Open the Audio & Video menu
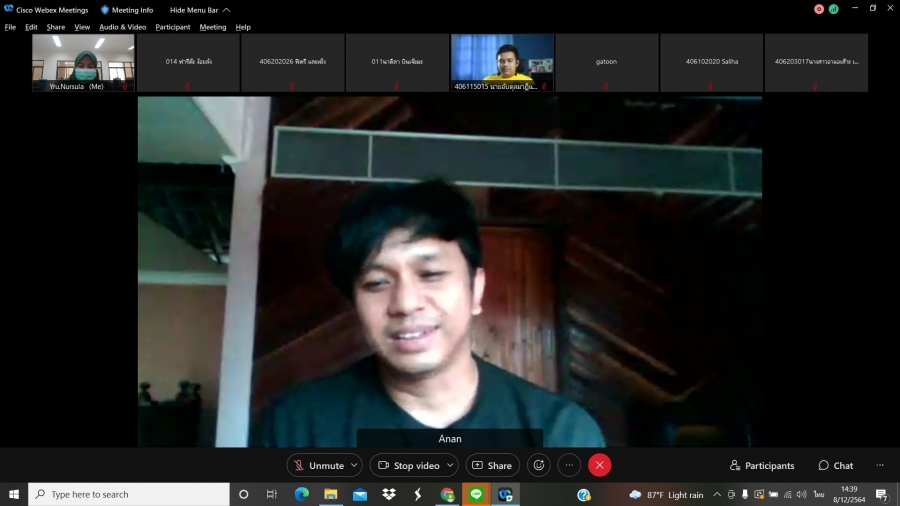This screenshot has width=900, height=506. (x=122, y=27)
